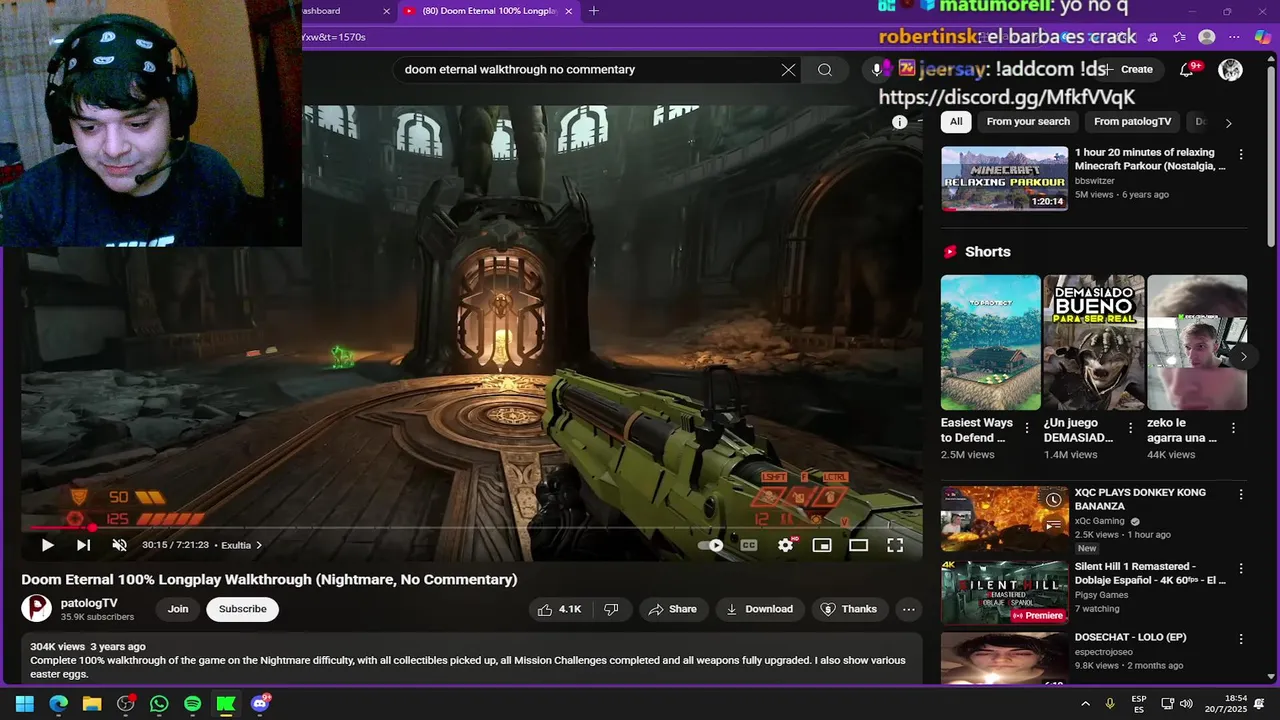Join the patologTV channel
1280x720 pixels.
point(178,609)
